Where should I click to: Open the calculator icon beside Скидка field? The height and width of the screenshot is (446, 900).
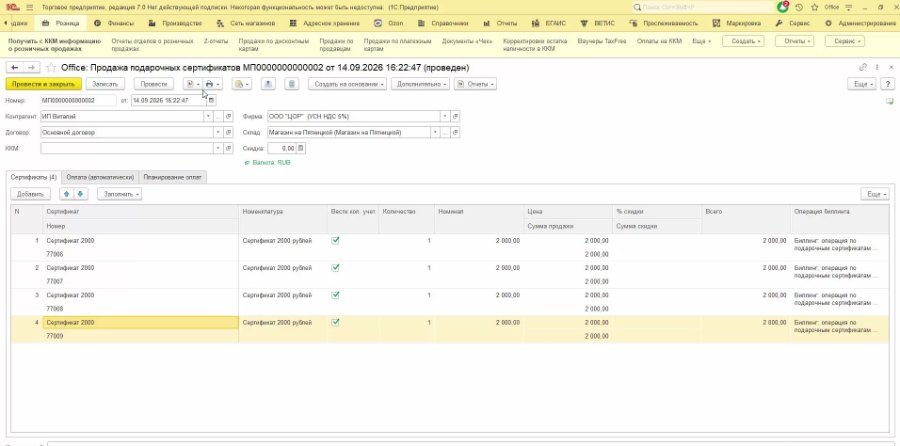[301, 148]
